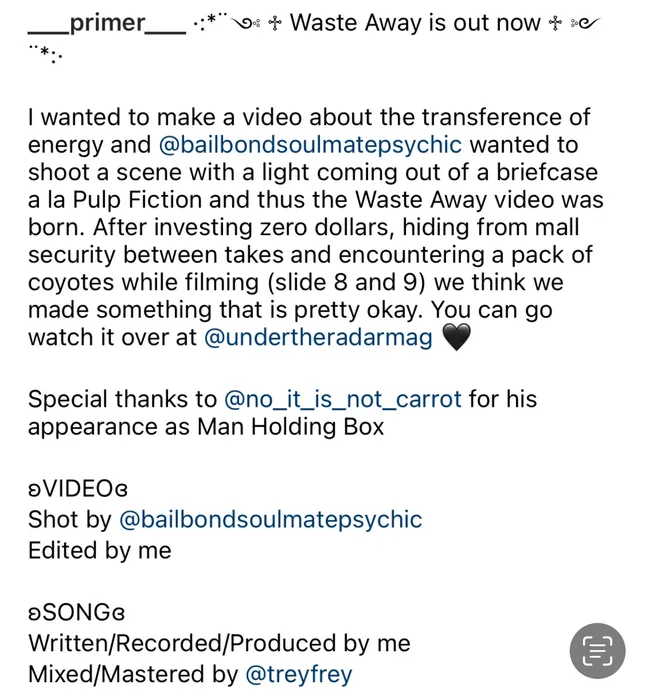This screenshot has height=695, width=645.
Task: Tap the 'Mixed/Mastered by' text
Action: click(133, 674)
